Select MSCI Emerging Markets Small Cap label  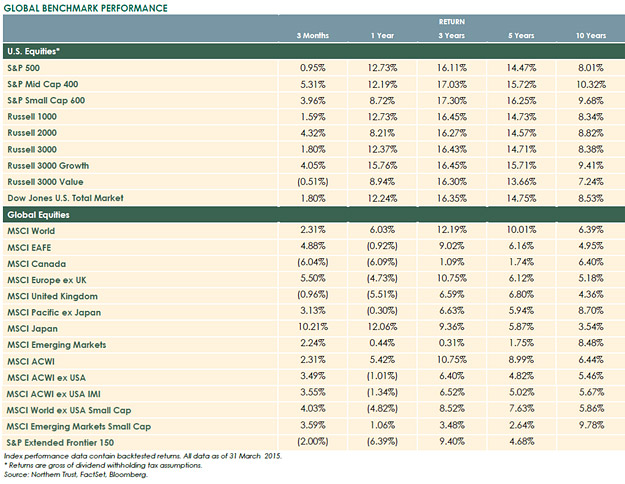(79, 427)
